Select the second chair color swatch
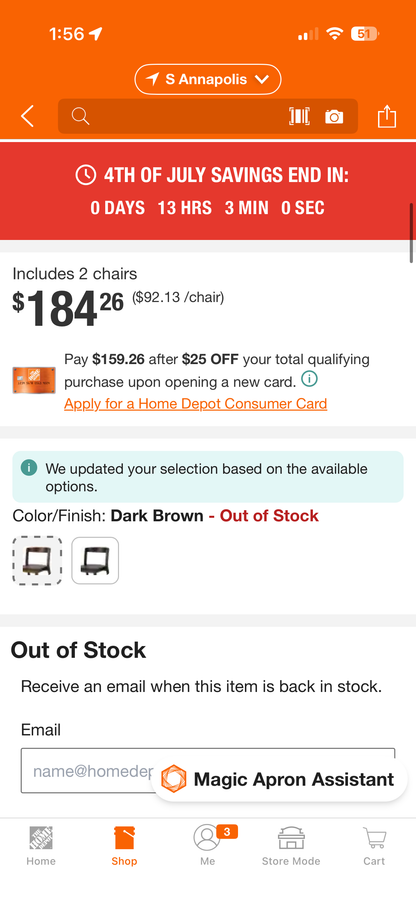 95,560
